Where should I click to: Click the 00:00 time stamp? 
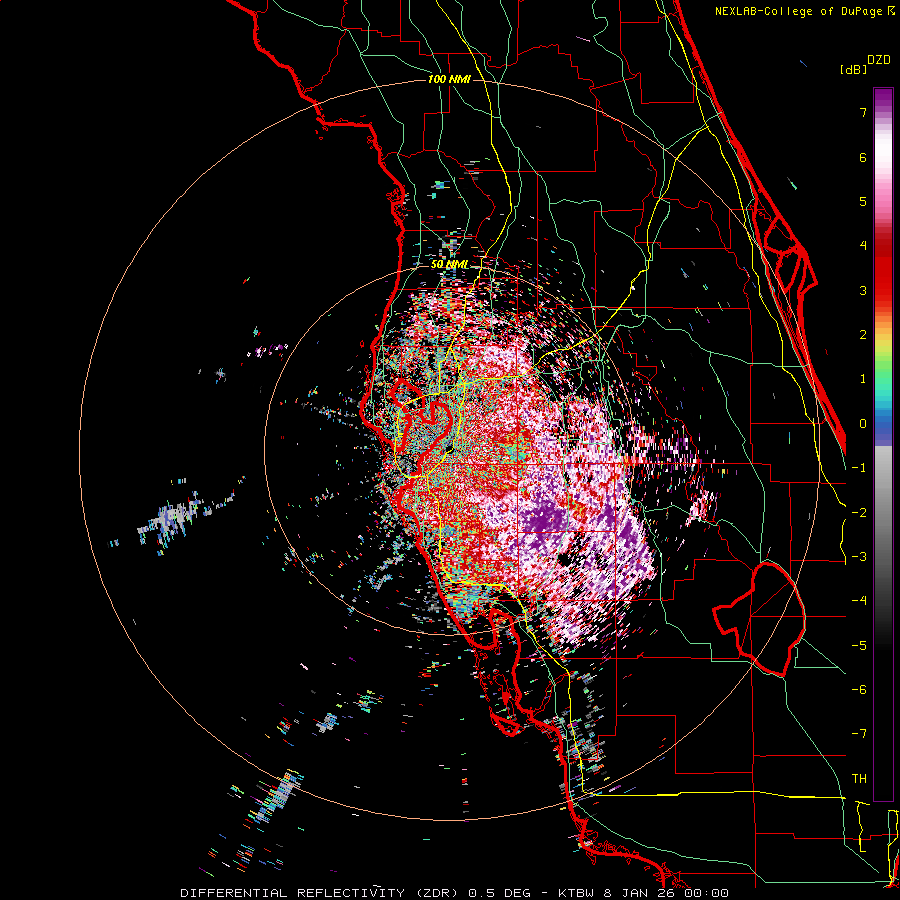click(706, 893)
